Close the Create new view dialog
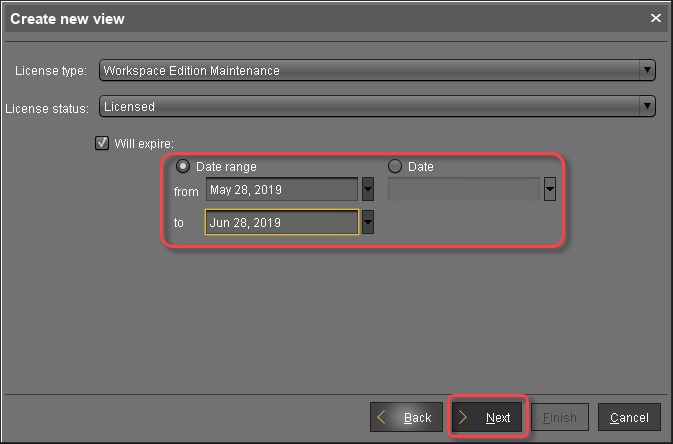 [x=656, y=18]
